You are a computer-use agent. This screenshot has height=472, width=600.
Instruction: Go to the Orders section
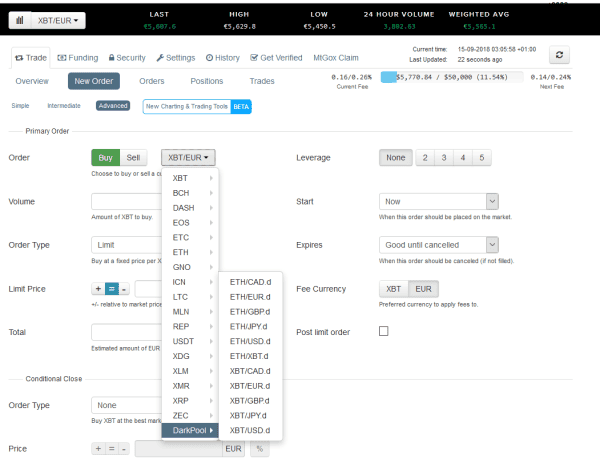(x=152, y=81)
